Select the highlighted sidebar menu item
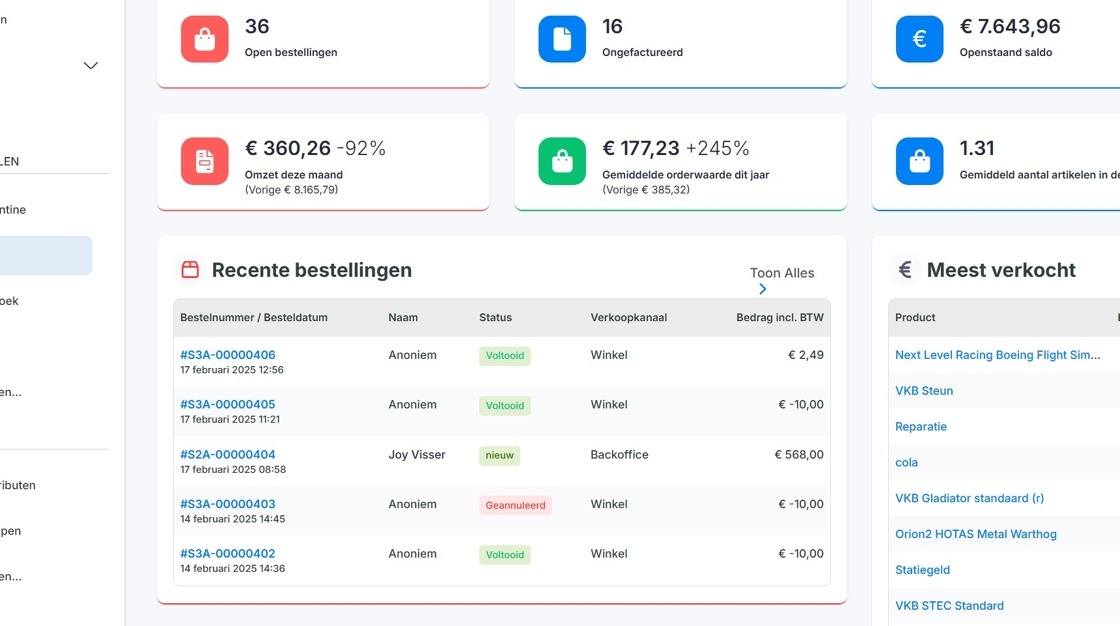Screen dimensions: 1120x626 46,255
